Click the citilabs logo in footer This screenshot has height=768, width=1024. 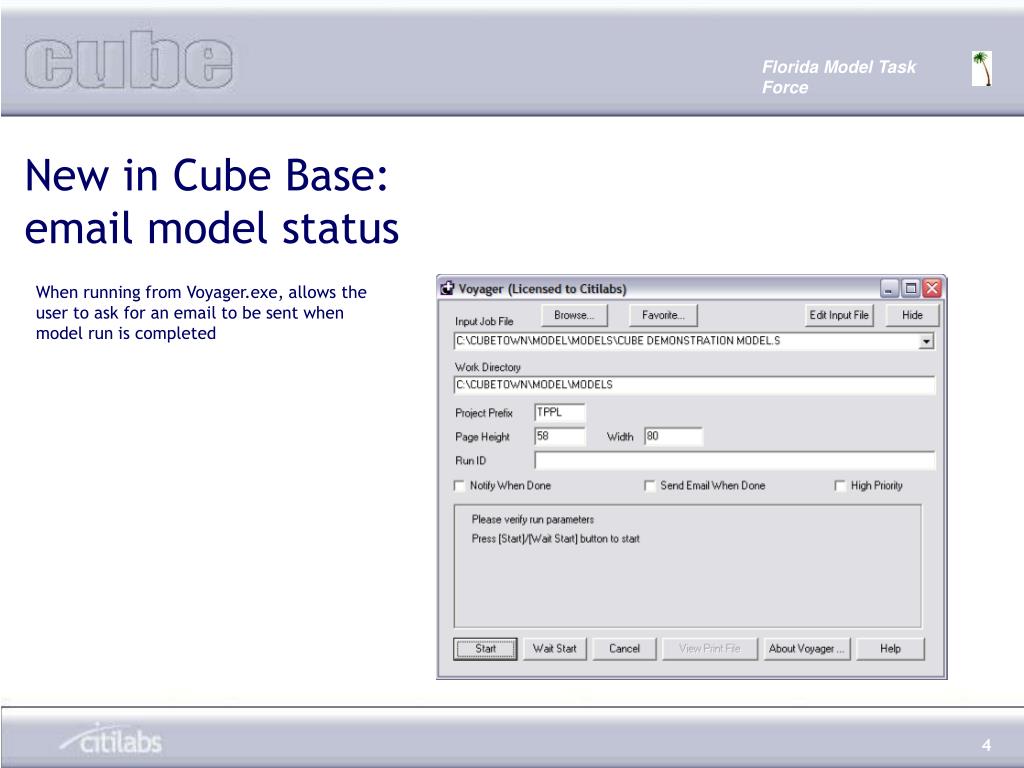click(x=111, y=739)
